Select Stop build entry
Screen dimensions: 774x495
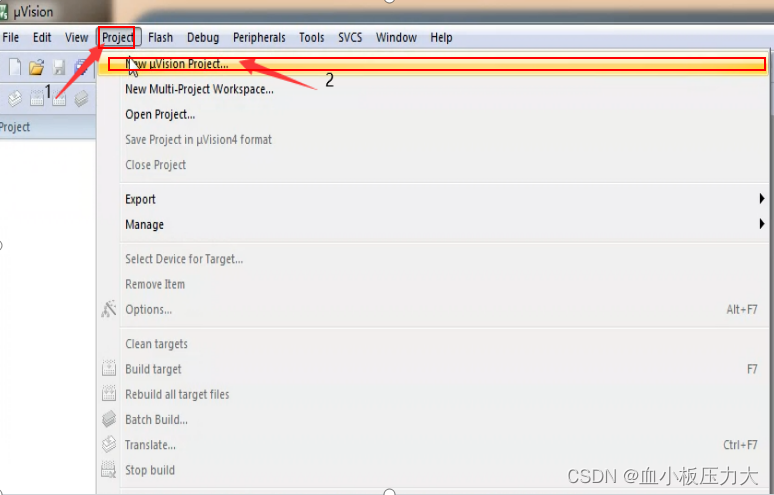[432, 470]
